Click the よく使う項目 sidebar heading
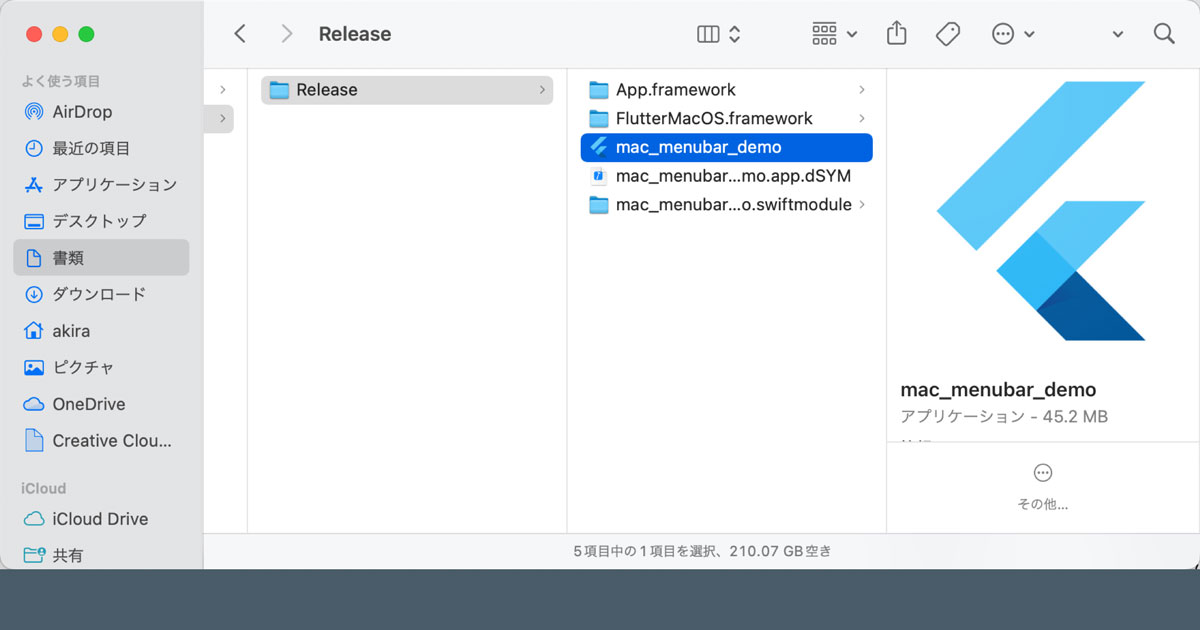This screenshot has width=1200, height=630. click(61, 81)
